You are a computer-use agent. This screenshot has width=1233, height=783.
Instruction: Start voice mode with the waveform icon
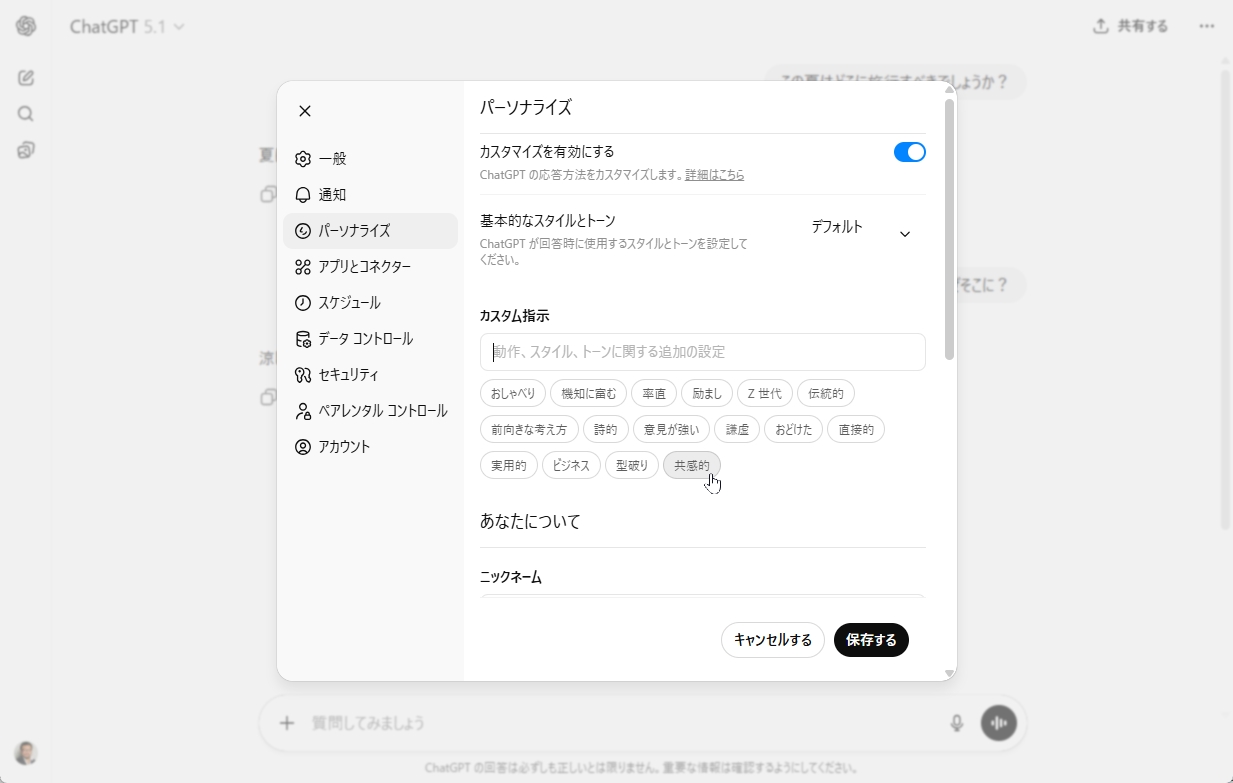click(x=997, y=722)
